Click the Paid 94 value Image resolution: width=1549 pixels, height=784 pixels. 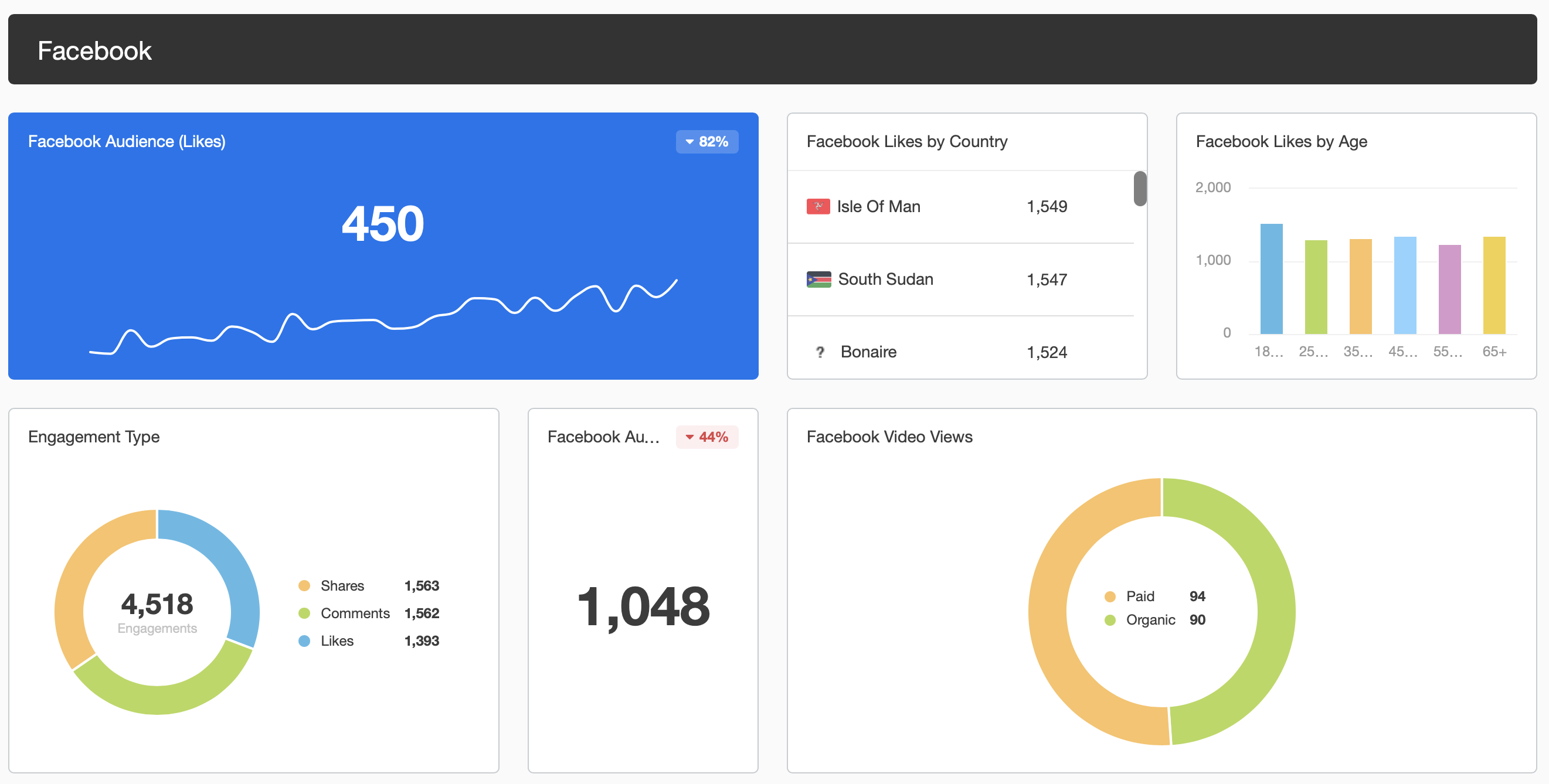point(1197,596)
